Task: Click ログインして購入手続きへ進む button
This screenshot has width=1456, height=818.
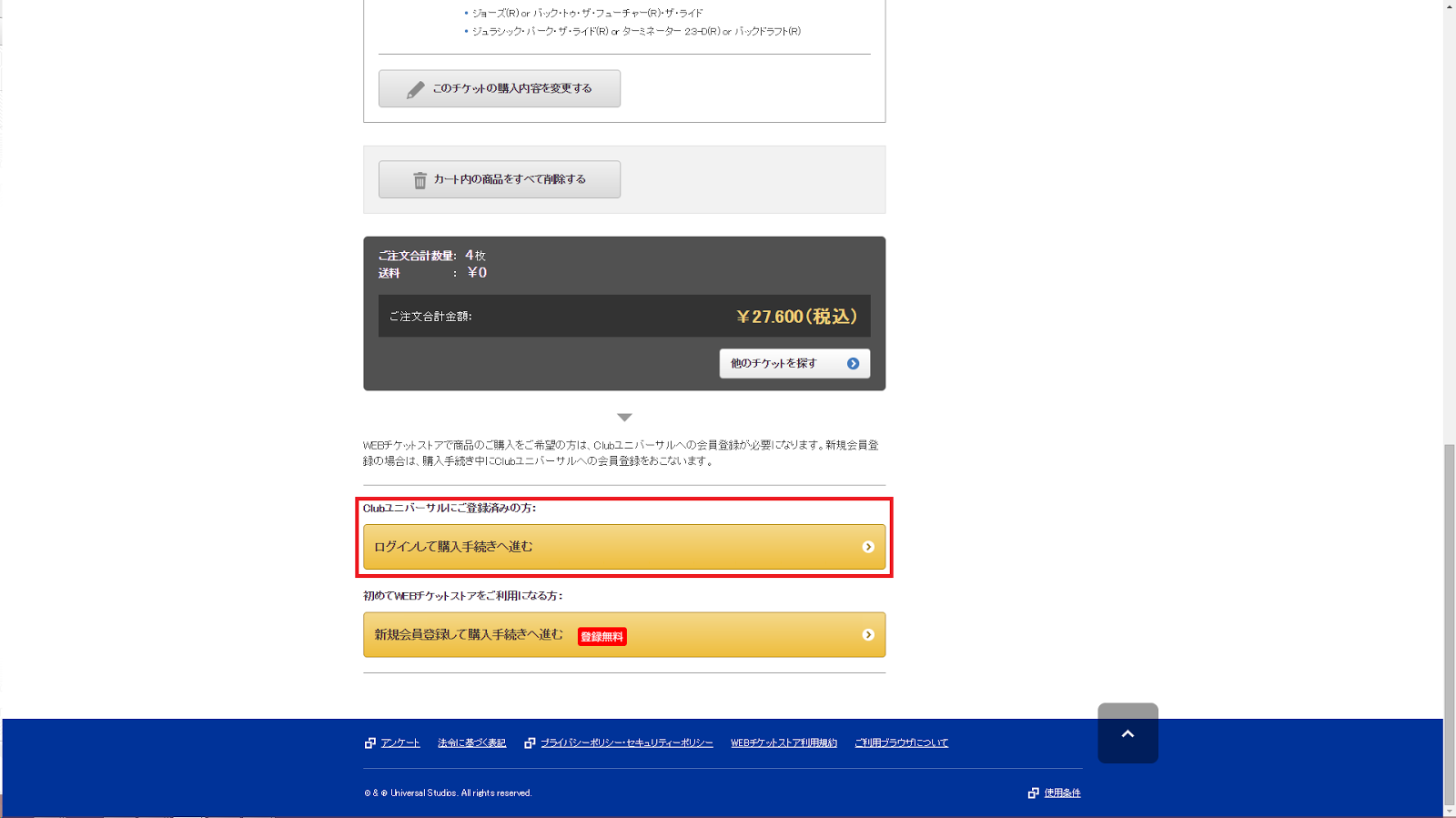Action: (x=624, y=547)
